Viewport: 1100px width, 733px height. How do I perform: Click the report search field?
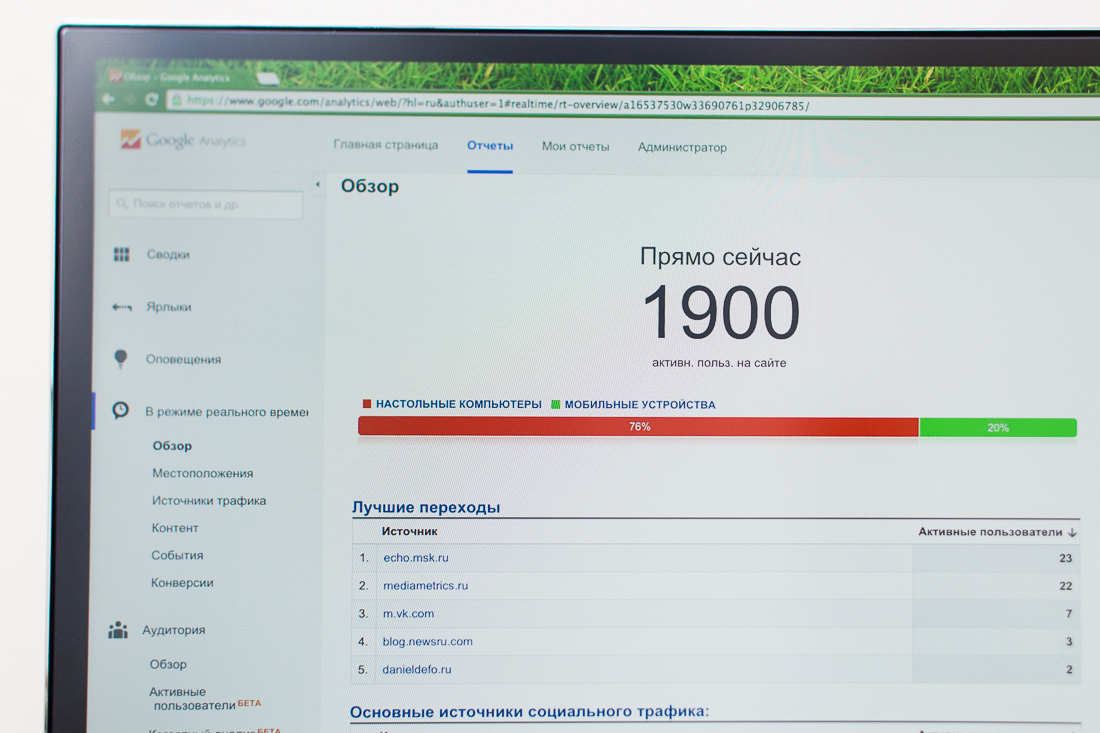click(206, 204)
